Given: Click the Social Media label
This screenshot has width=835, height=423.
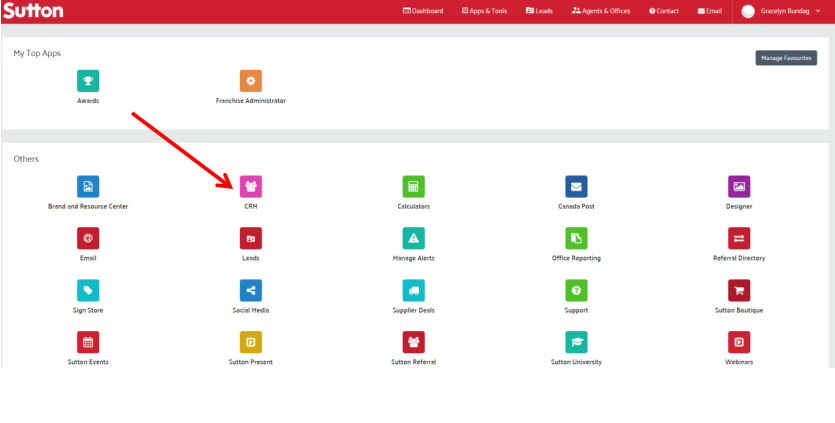Looking at the screenshot, I should 251,310.
